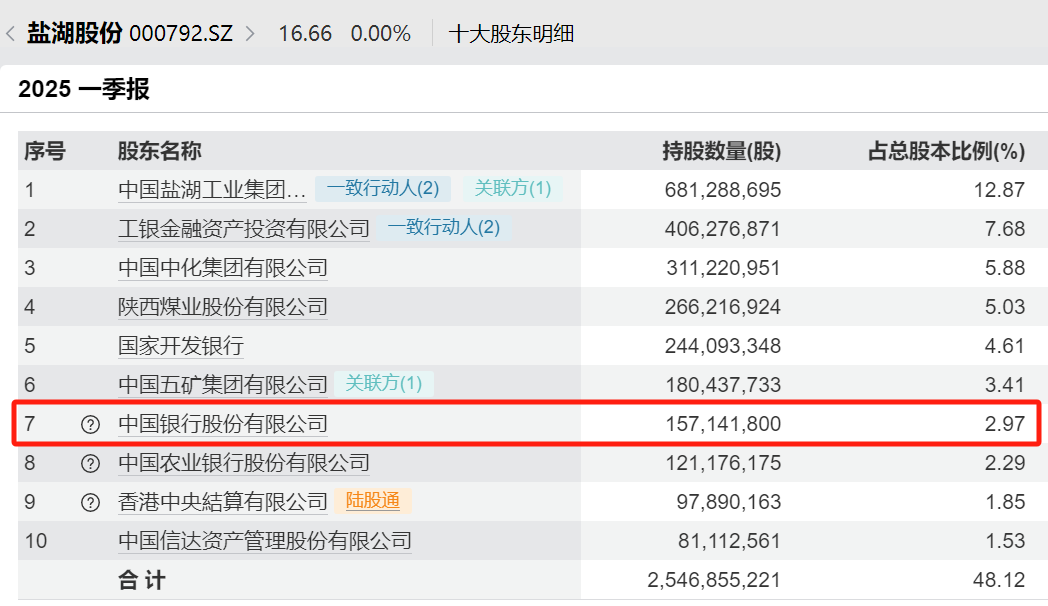
Task: Click ratio value 5.88
Action: [1005, 268]
